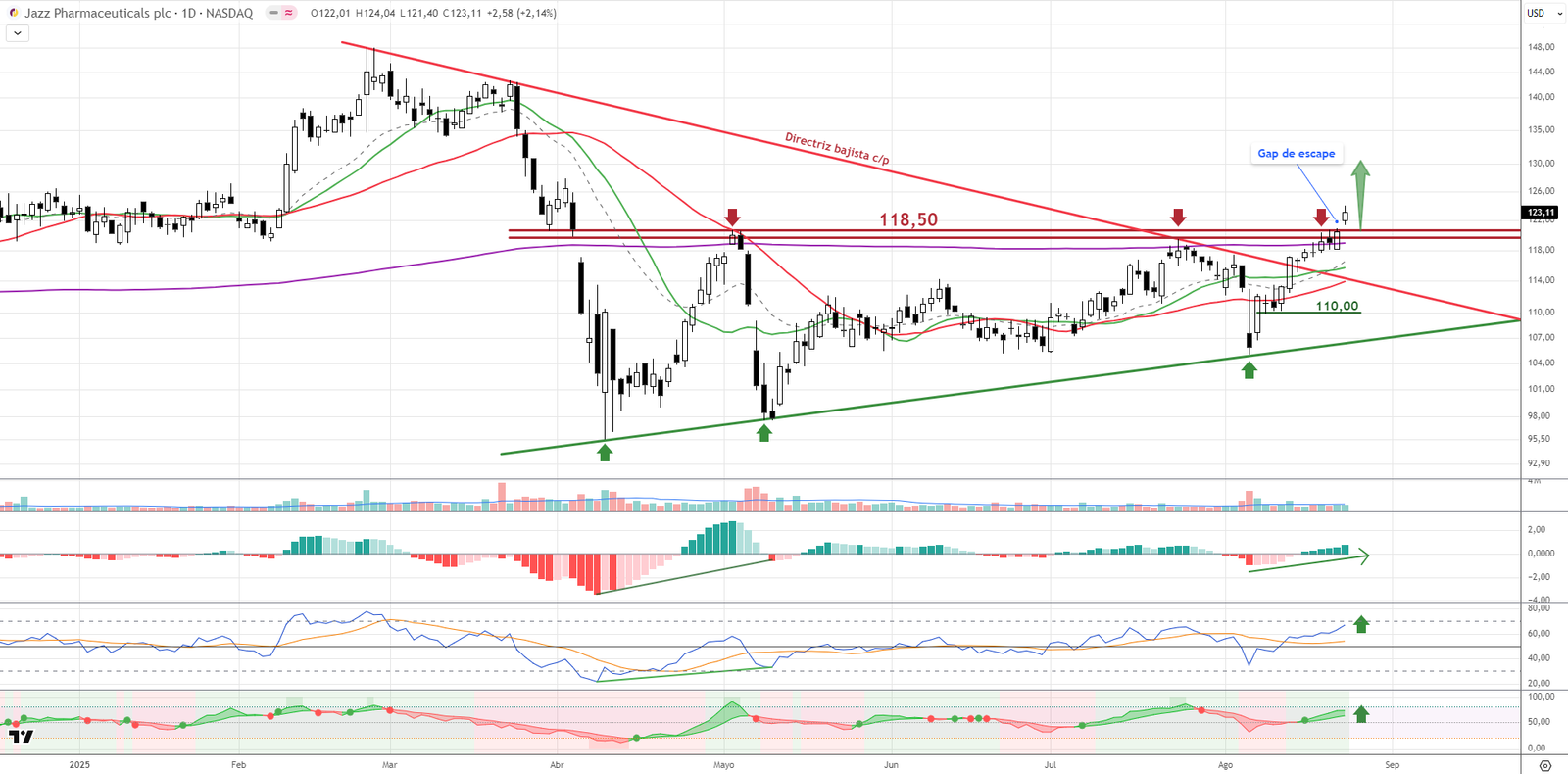
Task: Select the '118,50' resistance label
Action: [x=907, y=219]
